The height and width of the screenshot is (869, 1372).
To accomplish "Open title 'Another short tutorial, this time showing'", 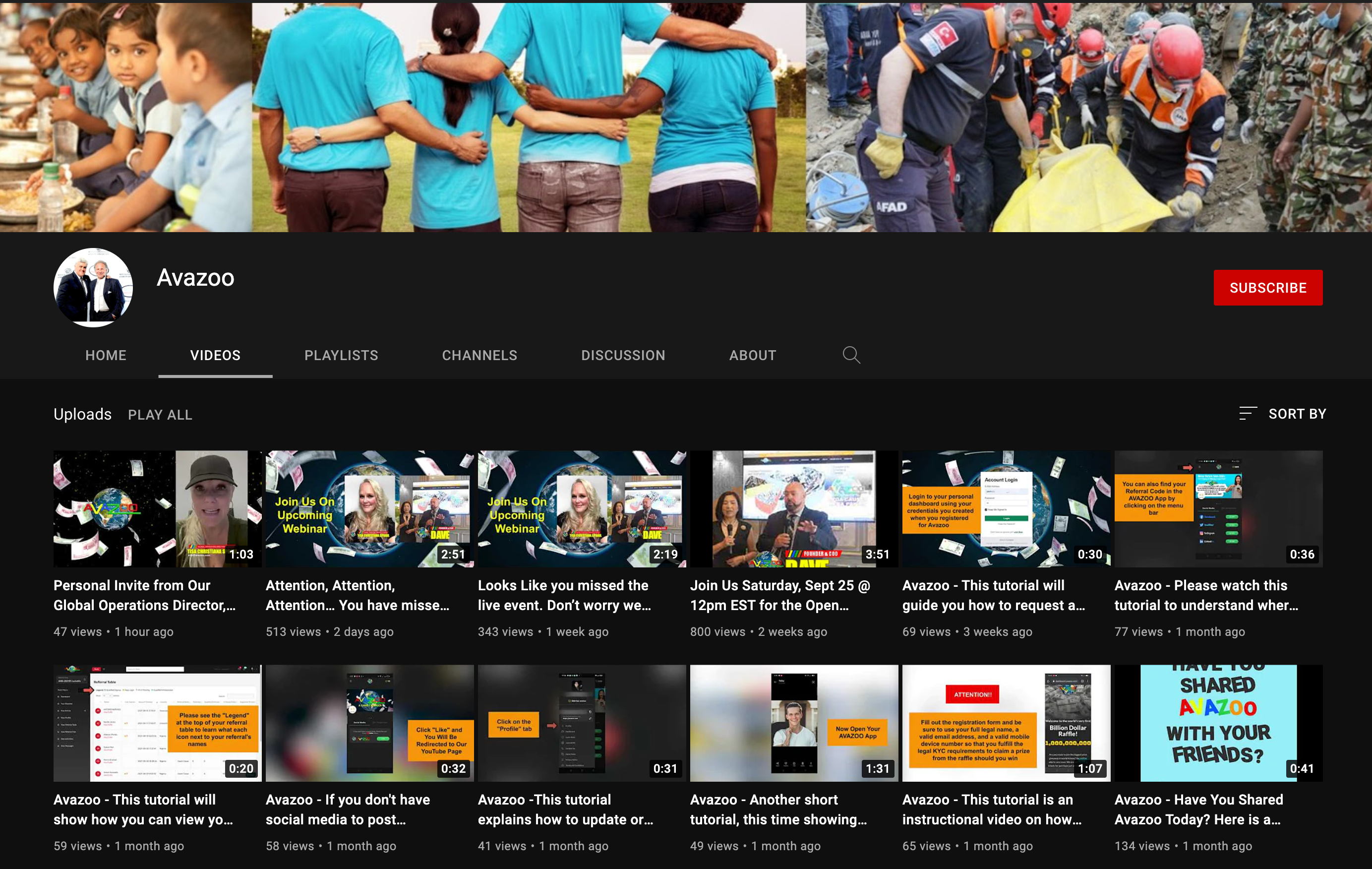I will coord(779,810).
